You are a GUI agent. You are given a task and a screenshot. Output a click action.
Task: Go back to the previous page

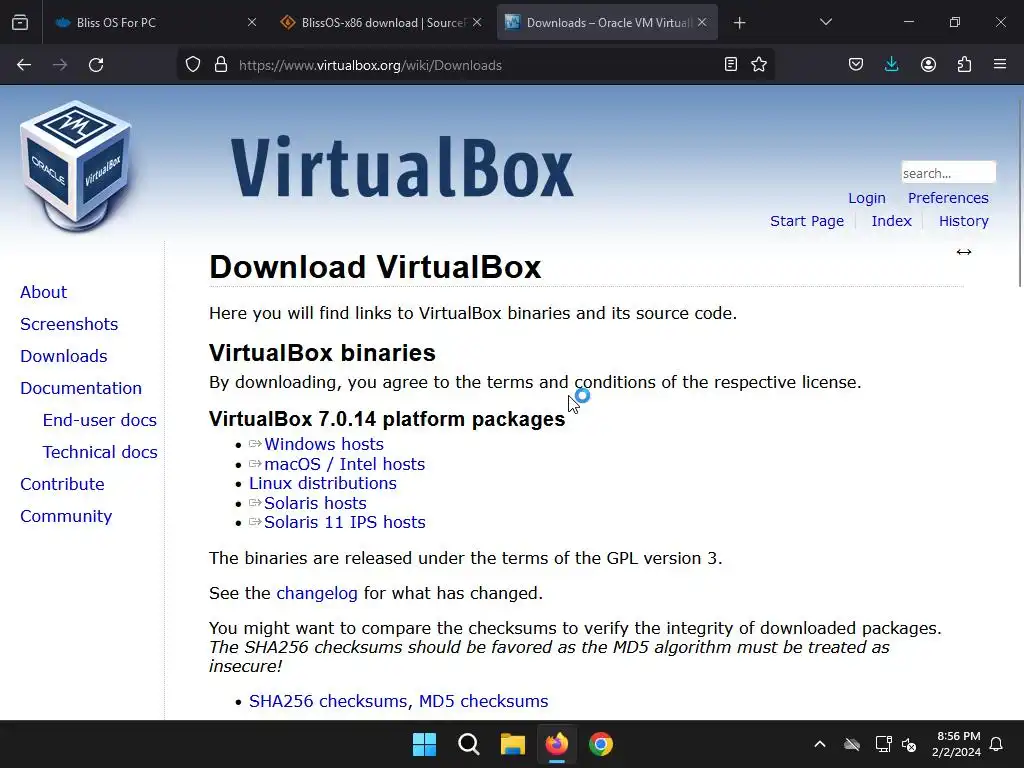[x=24, y=65]
